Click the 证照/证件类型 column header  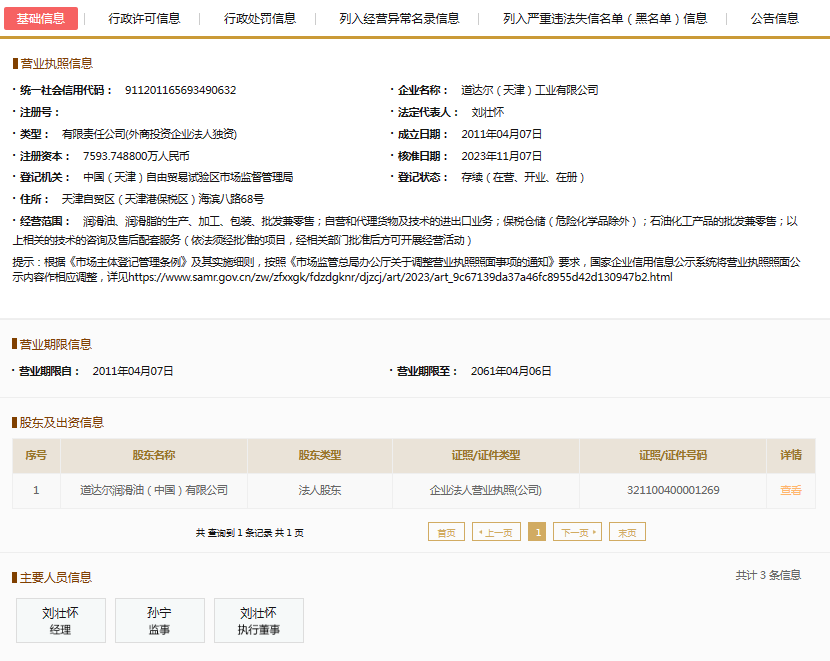click(486, 455)
